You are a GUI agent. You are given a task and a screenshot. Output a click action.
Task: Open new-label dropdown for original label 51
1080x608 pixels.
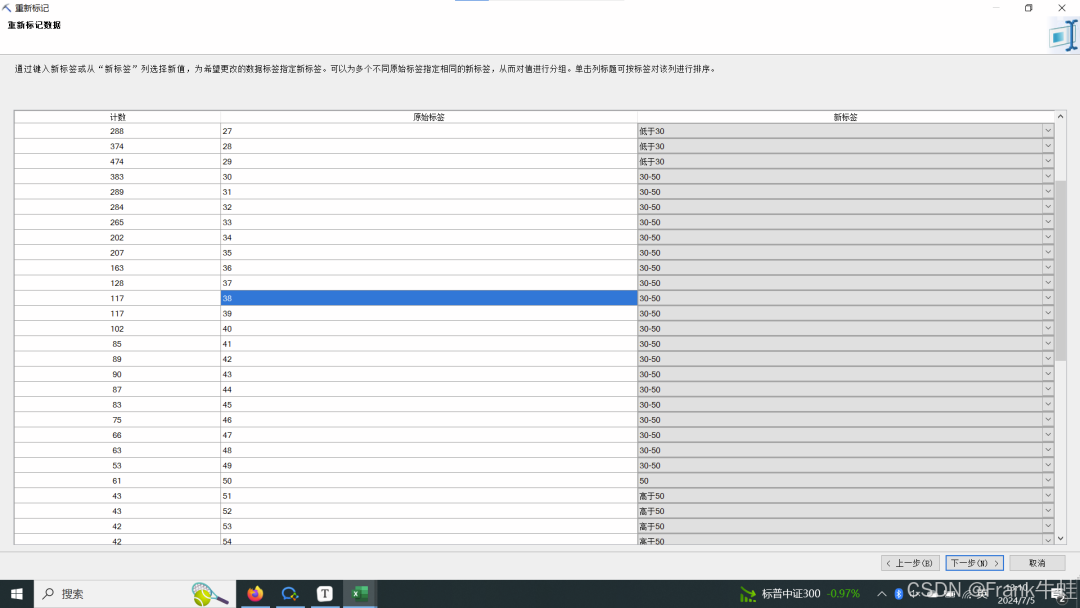(1048, 496)
